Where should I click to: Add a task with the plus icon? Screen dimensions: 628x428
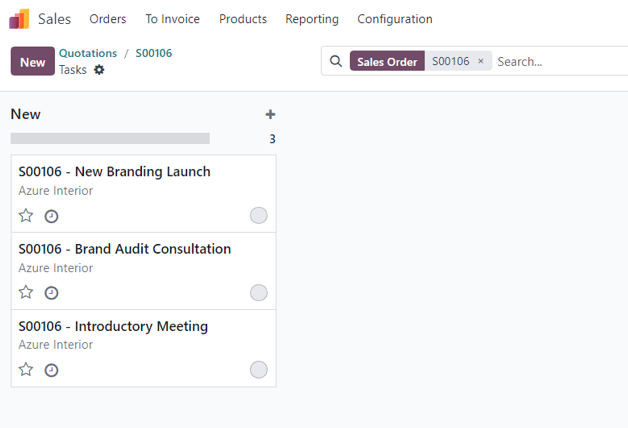click(270, 114)
